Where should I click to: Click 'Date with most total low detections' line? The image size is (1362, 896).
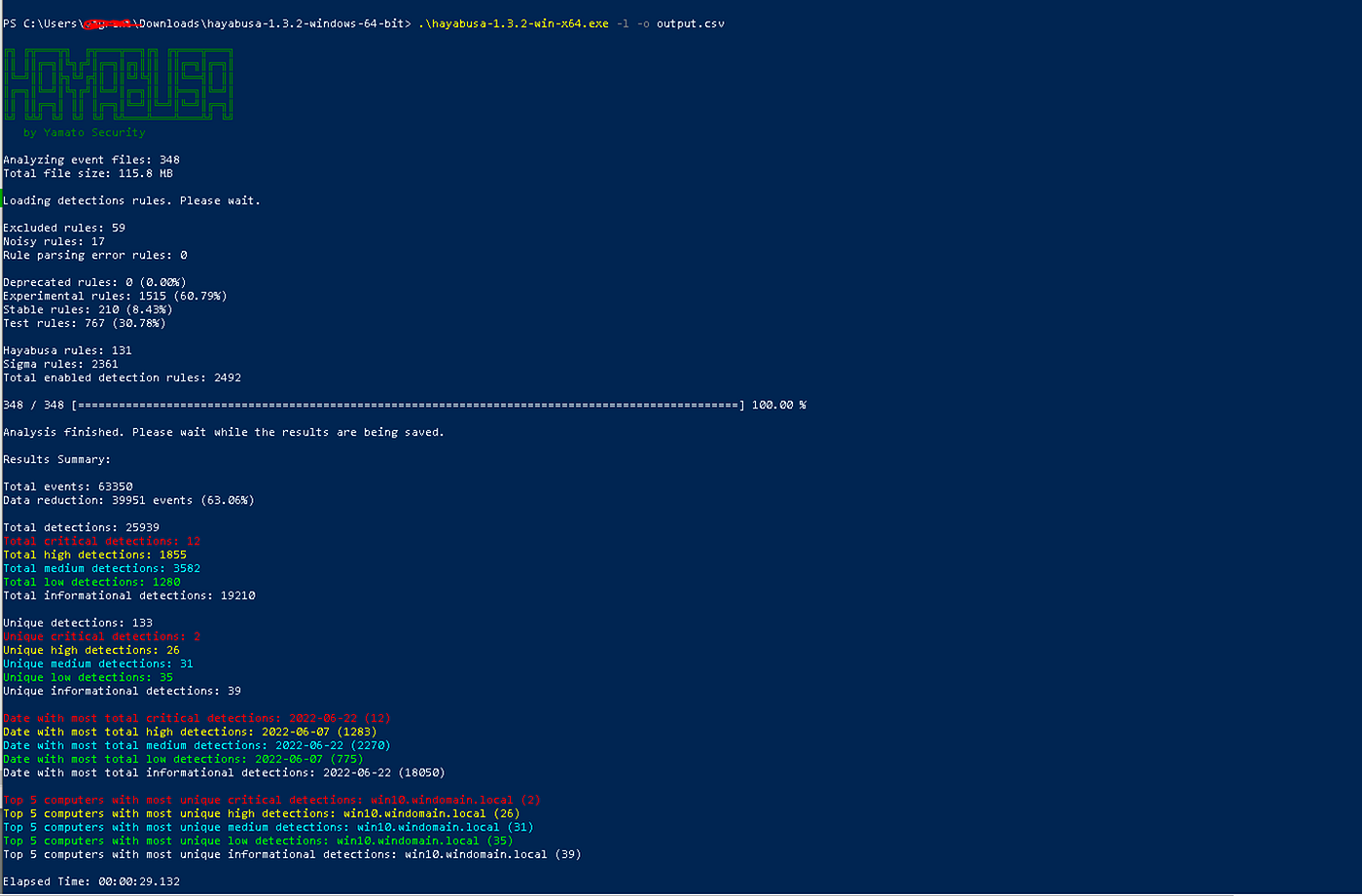pyautogui.click(x=183, y=759)
